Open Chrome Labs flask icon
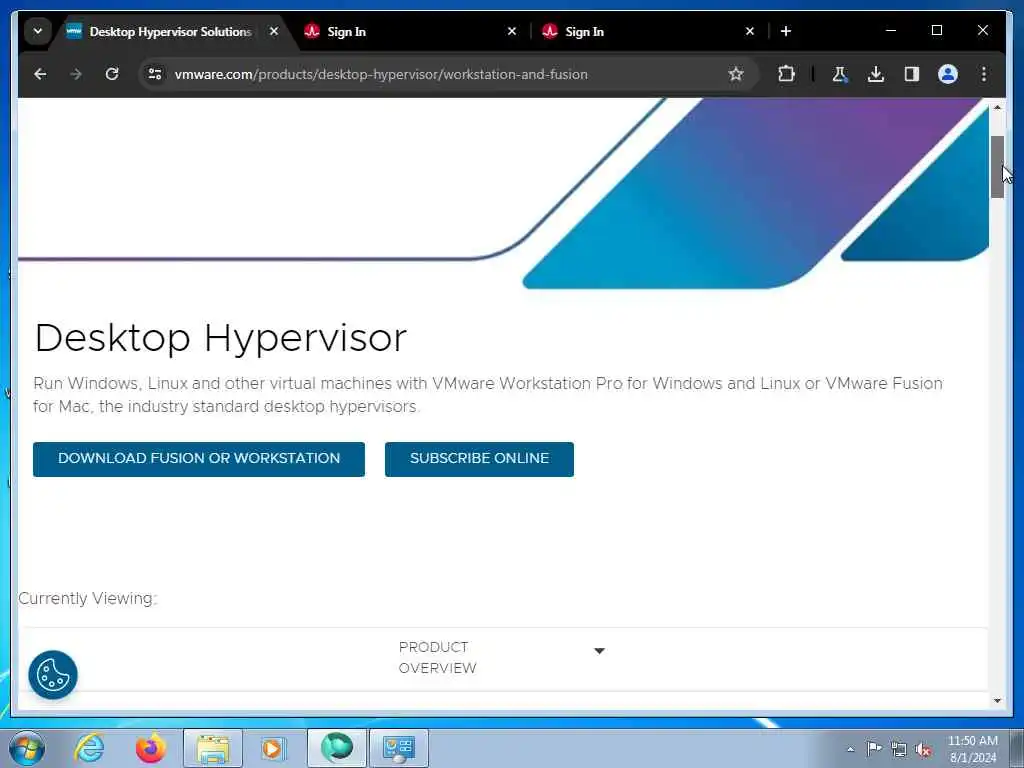This screenshot has width=1024, height=768. [840, 74]
